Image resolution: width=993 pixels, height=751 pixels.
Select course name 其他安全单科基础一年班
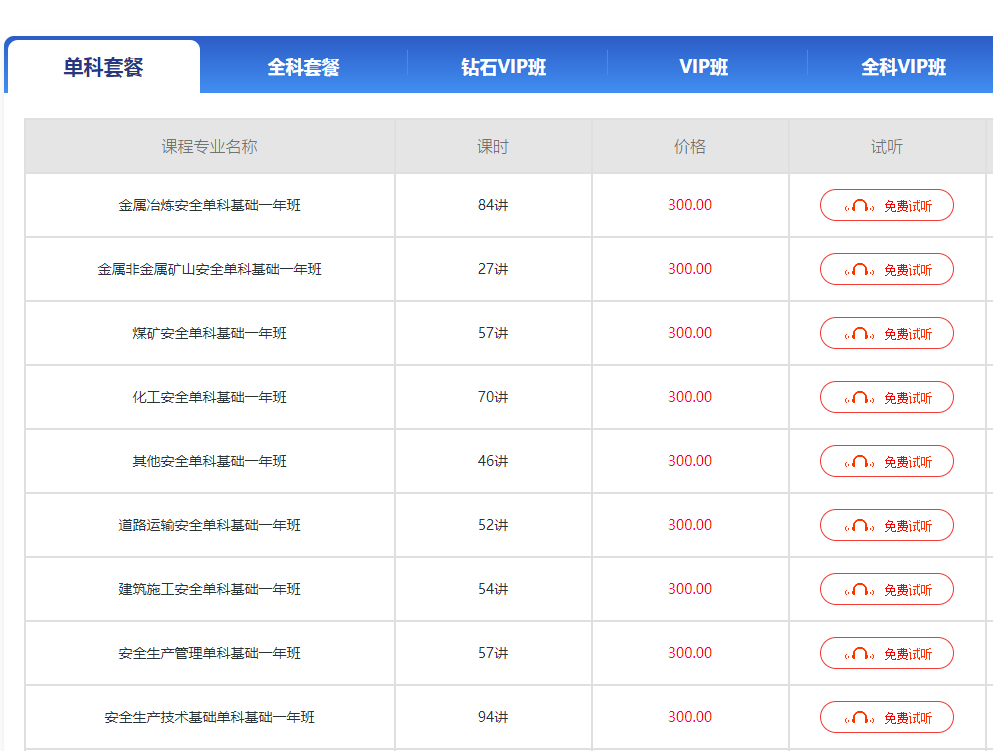coord(210,461)
